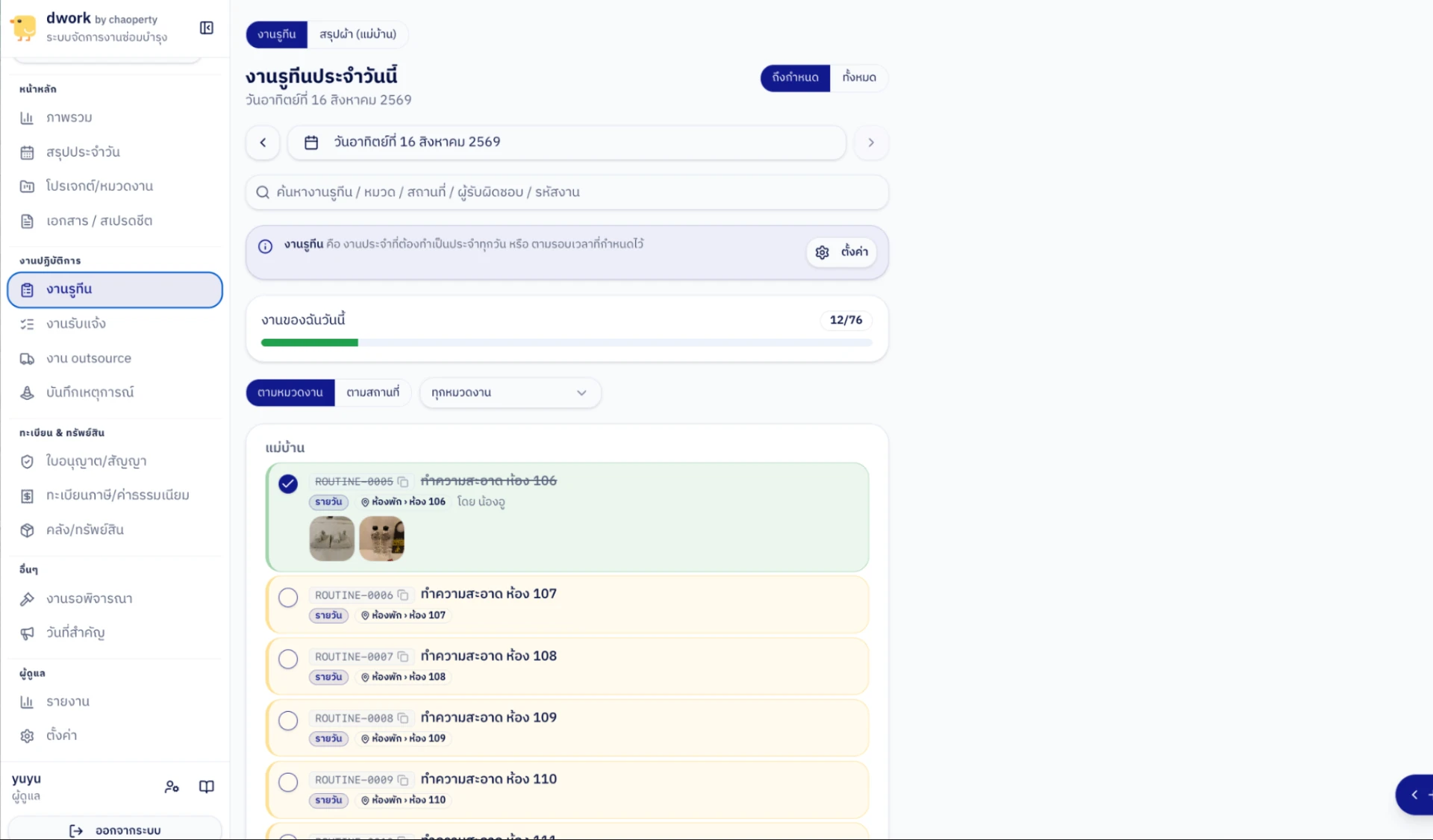Group tasks ตามสถานที่
Image resolution: width=1433 pixels, height=840 pixels.
[372, 392]
